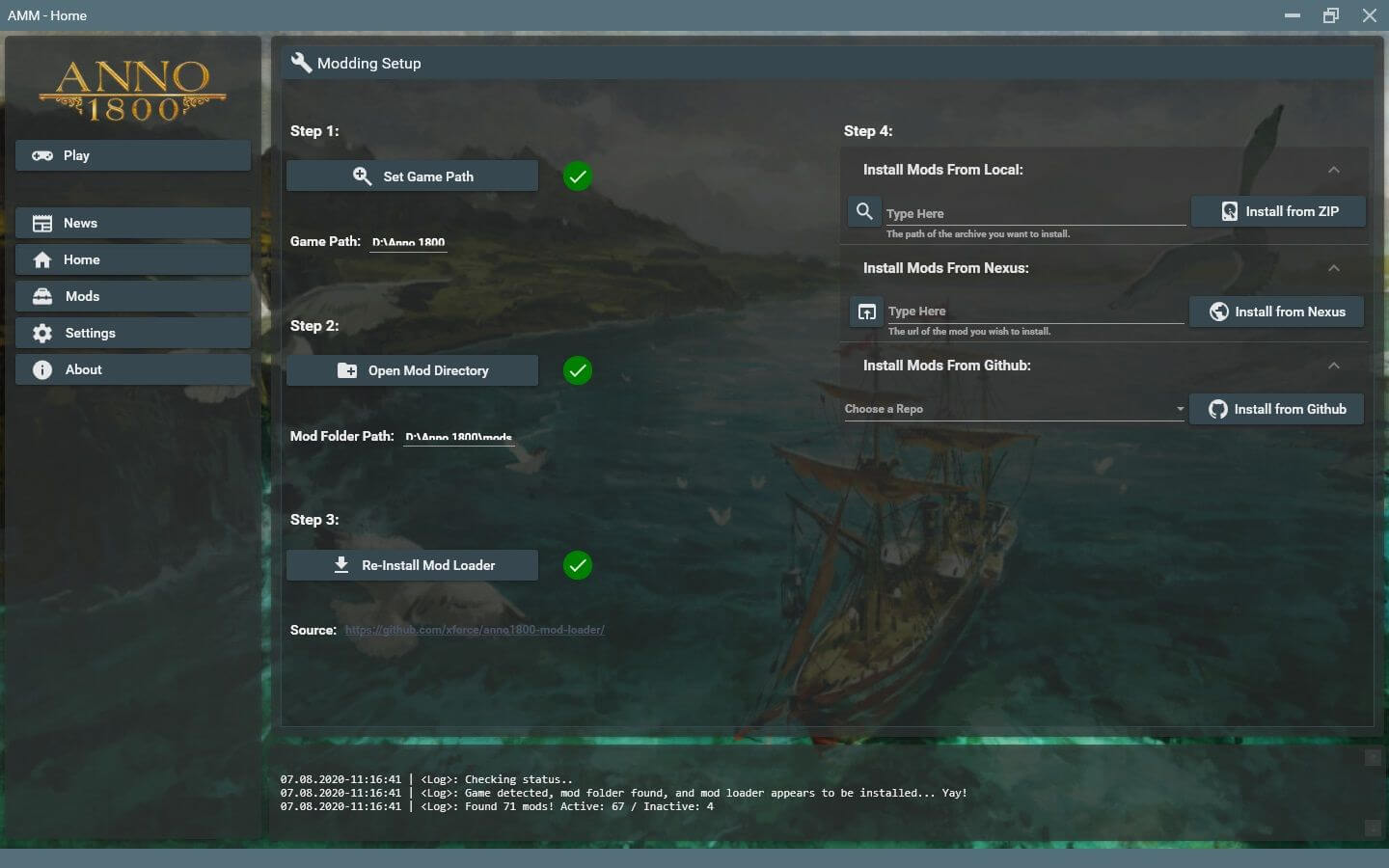1389x868 pixels.
Task: Open the Choose a Repo dropdown
Action: pos(1014,409)
